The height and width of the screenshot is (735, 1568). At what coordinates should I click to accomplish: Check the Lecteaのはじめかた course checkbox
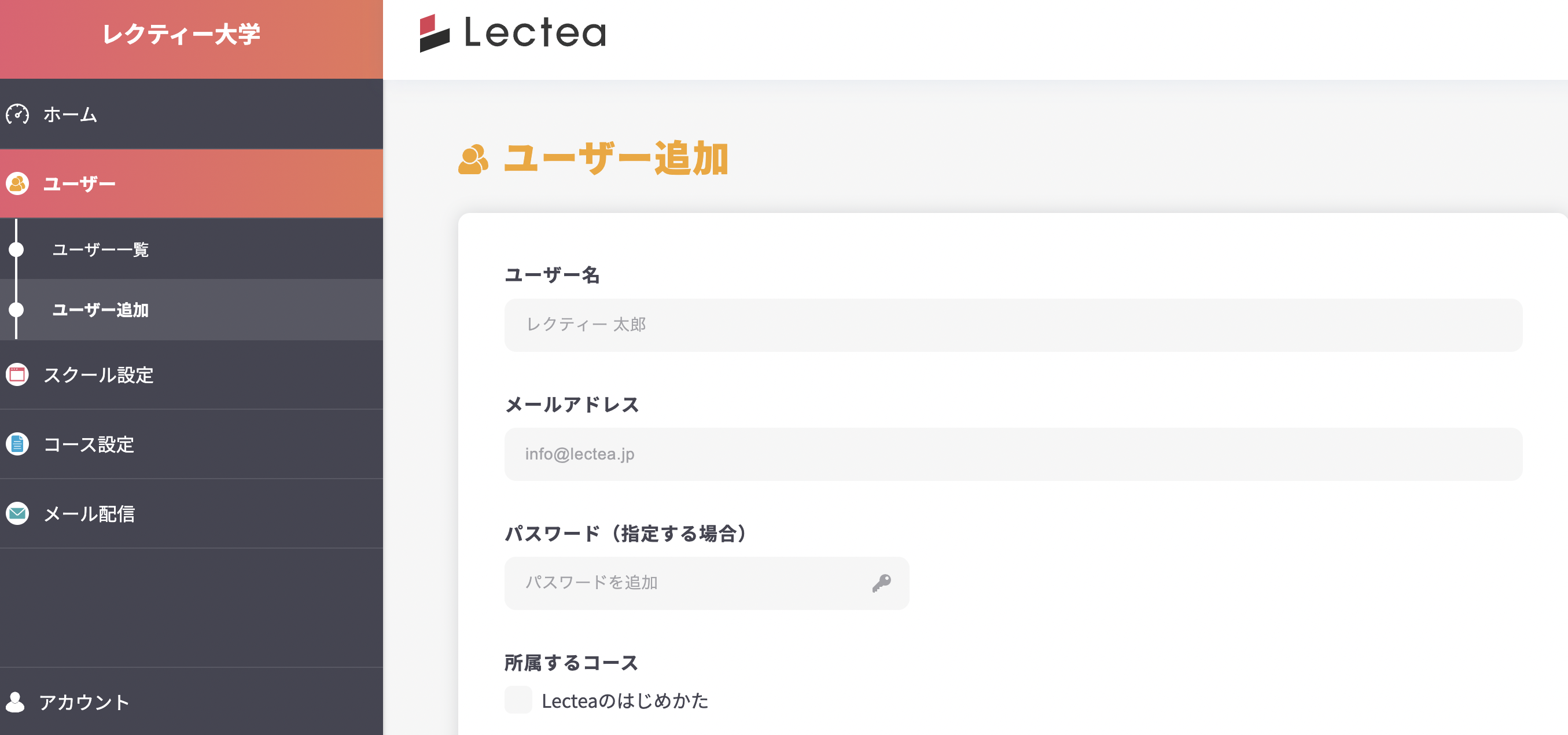point(518,700)
